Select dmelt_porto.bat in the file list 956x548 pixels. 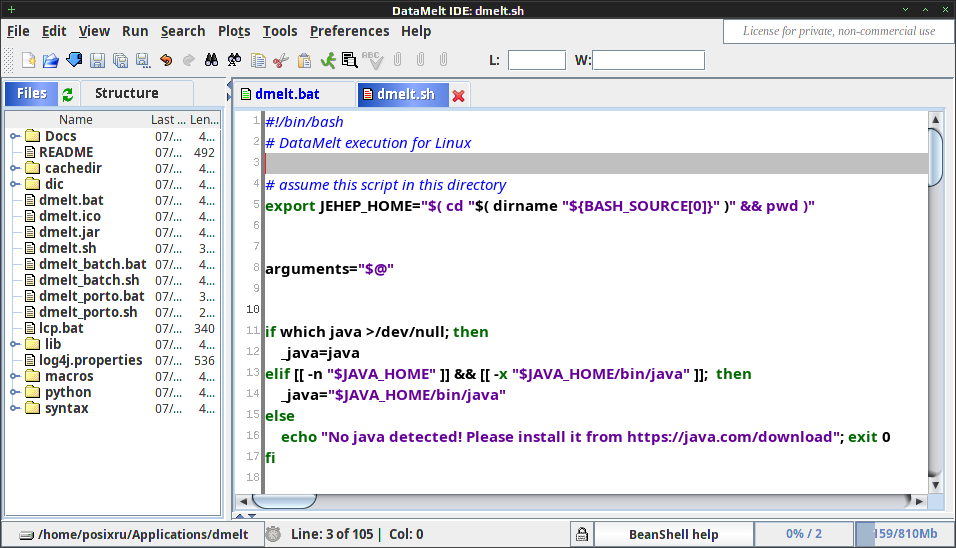(91, 296)
